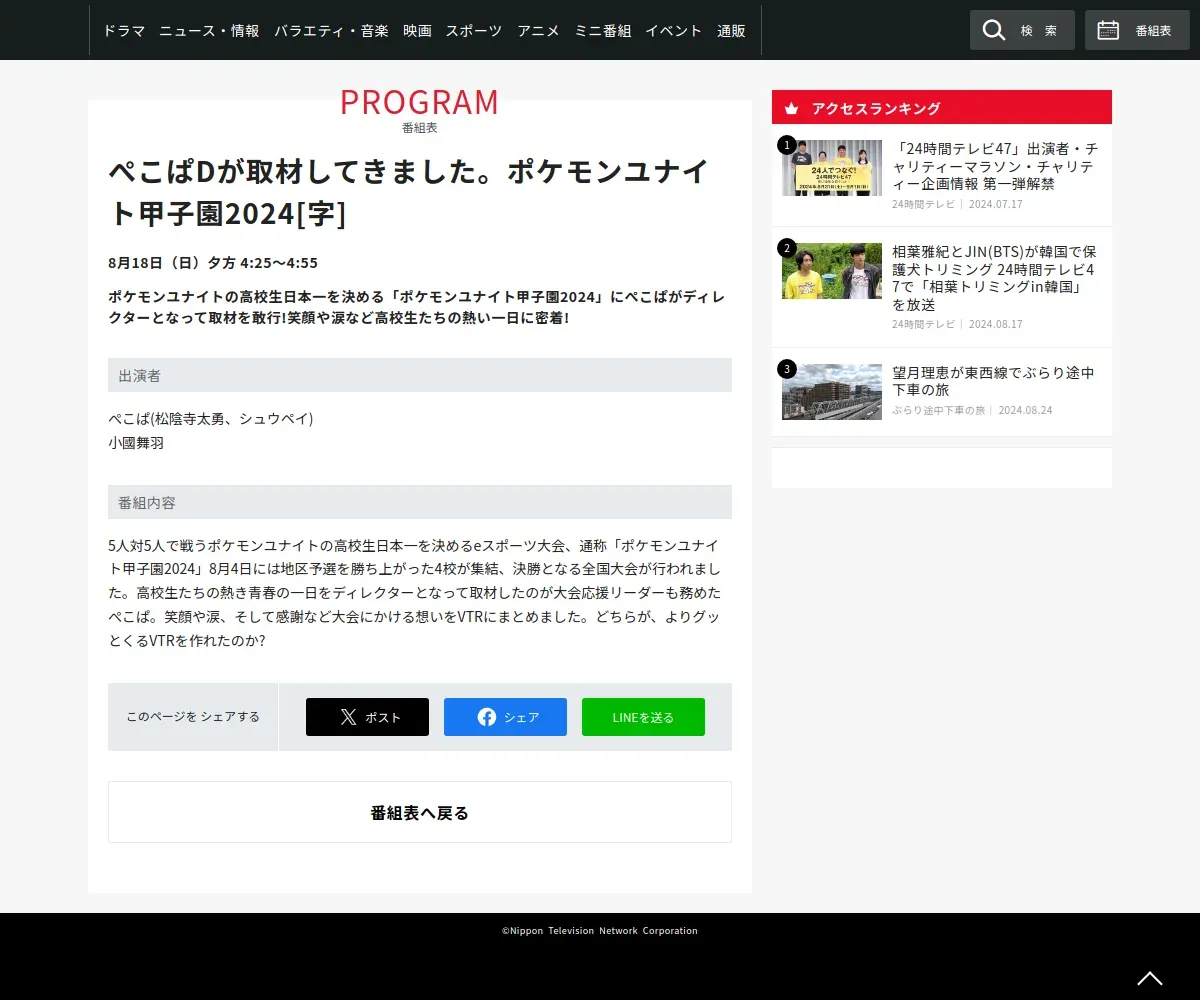Click performer name 小國舞羽

[136, 442]
